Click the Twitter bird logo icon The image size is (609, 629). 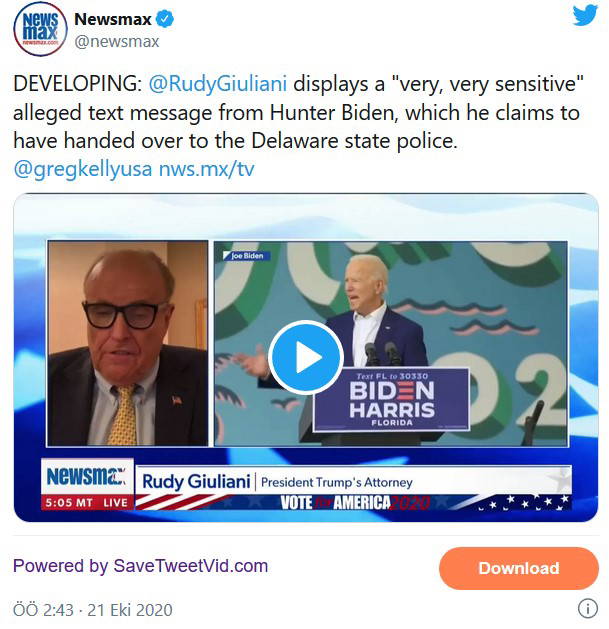coord(585,16)
